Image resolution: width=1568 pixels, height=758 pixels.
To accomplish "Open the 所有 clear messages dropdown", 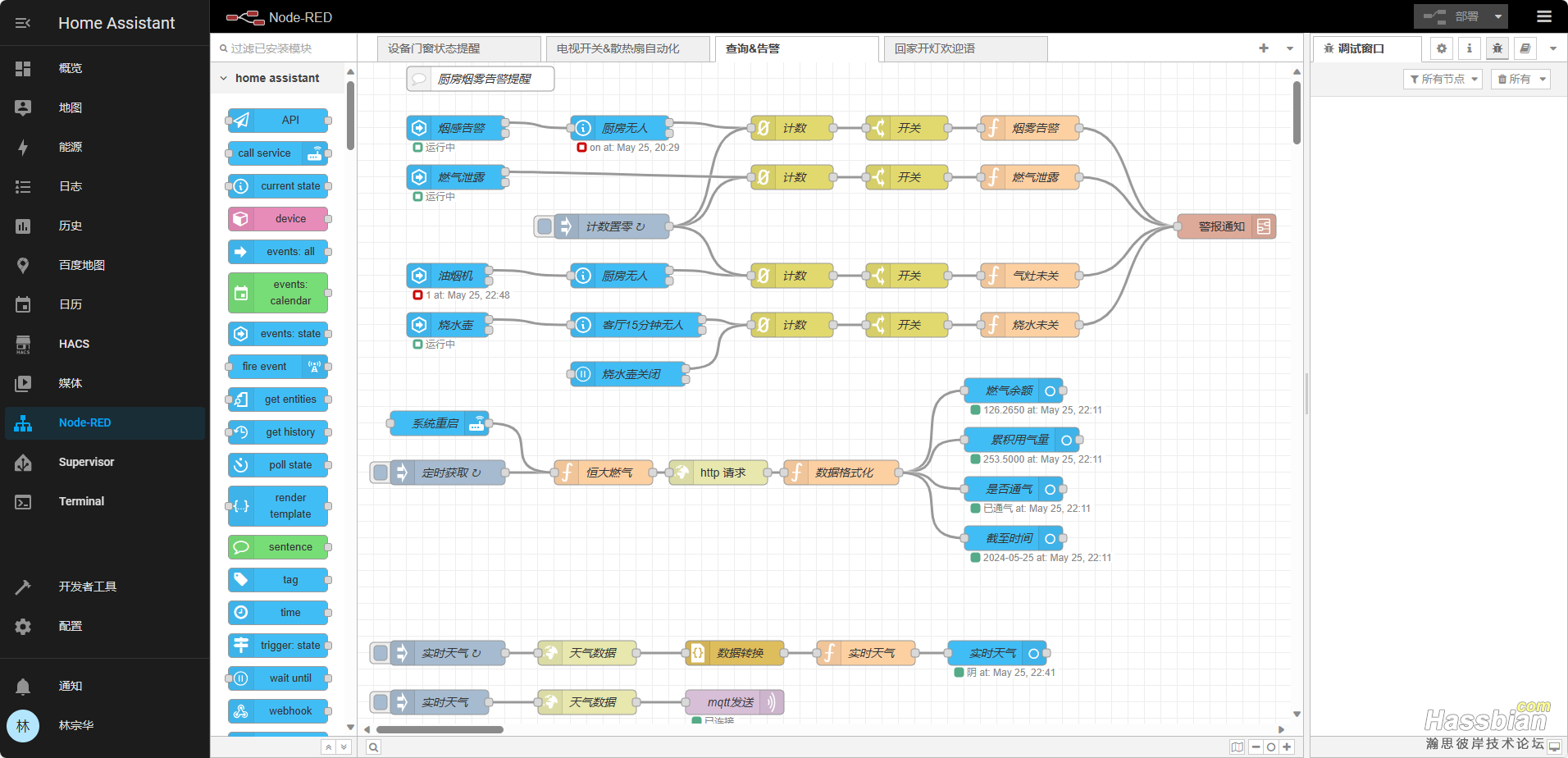I will (1521, 79).
